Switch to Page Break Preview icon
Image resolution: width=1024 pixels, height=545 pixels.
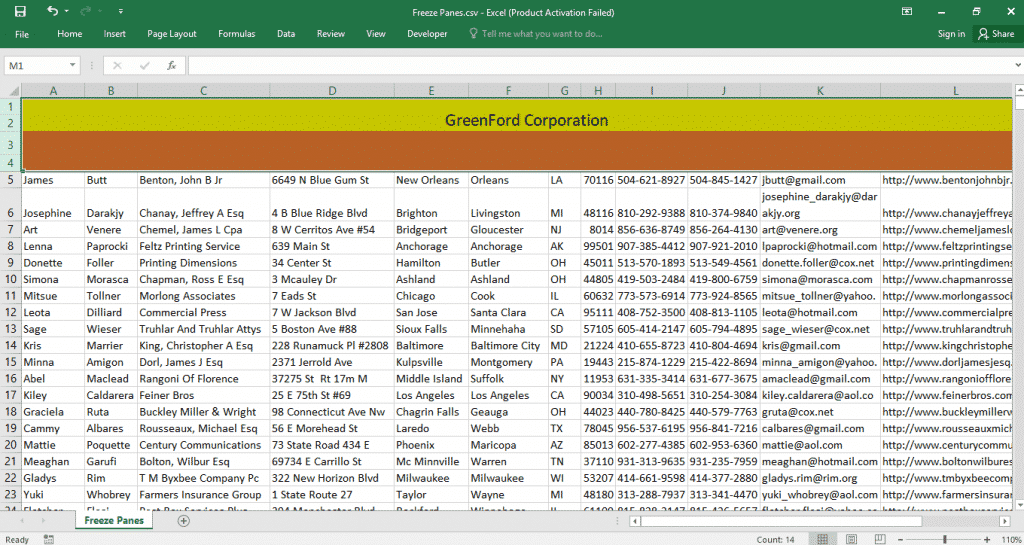pos(879,539)
